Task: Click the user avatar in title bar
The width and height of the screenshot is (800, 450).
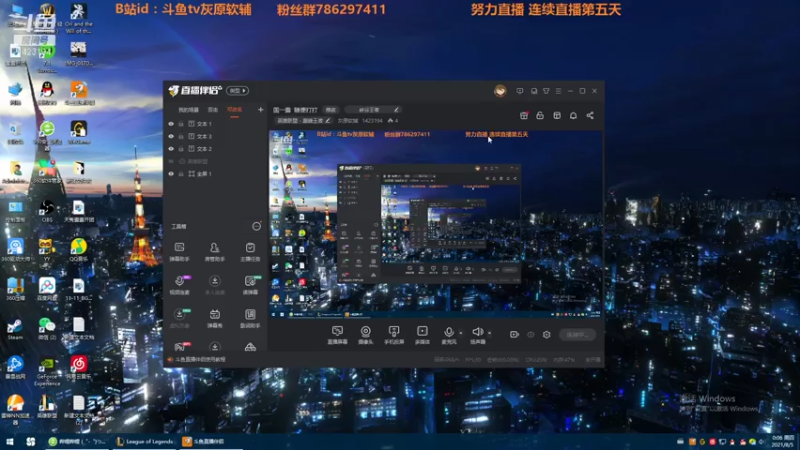Action: 500,91
